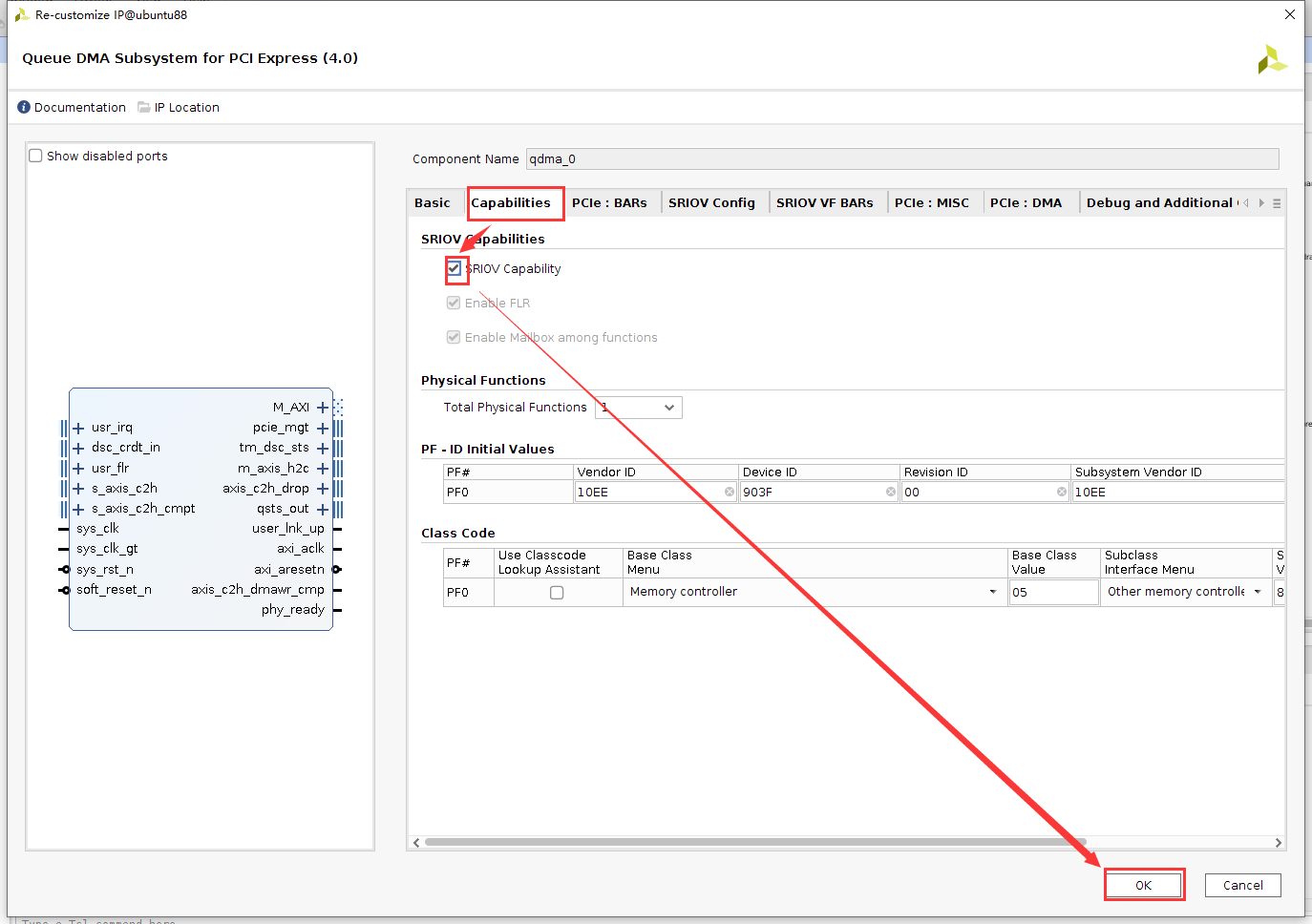Expand the s_axis_c2h port plus icon

(x=78, y=489)
